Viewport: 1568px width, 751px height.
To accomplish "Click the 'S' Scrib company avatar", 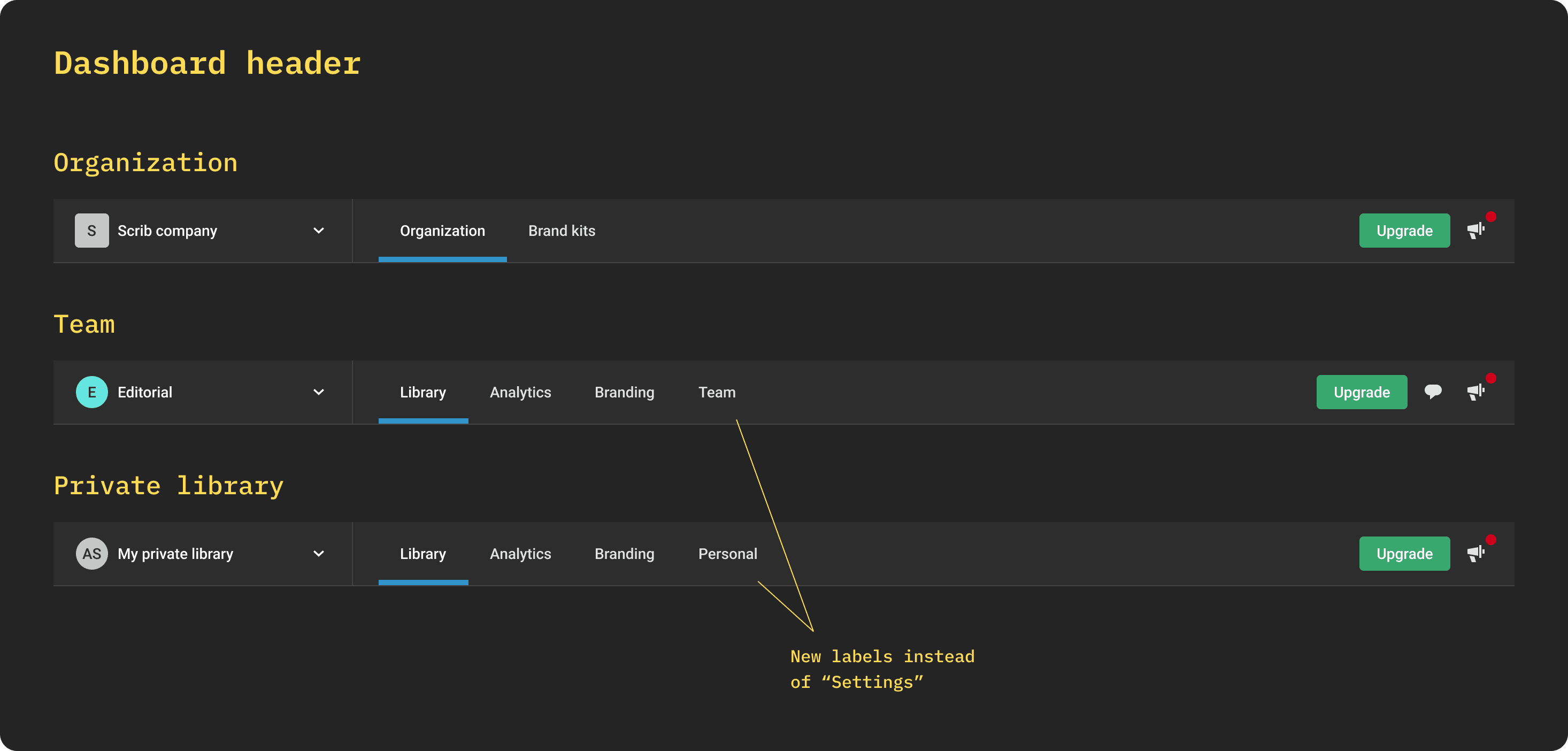I will coord(92,231).
